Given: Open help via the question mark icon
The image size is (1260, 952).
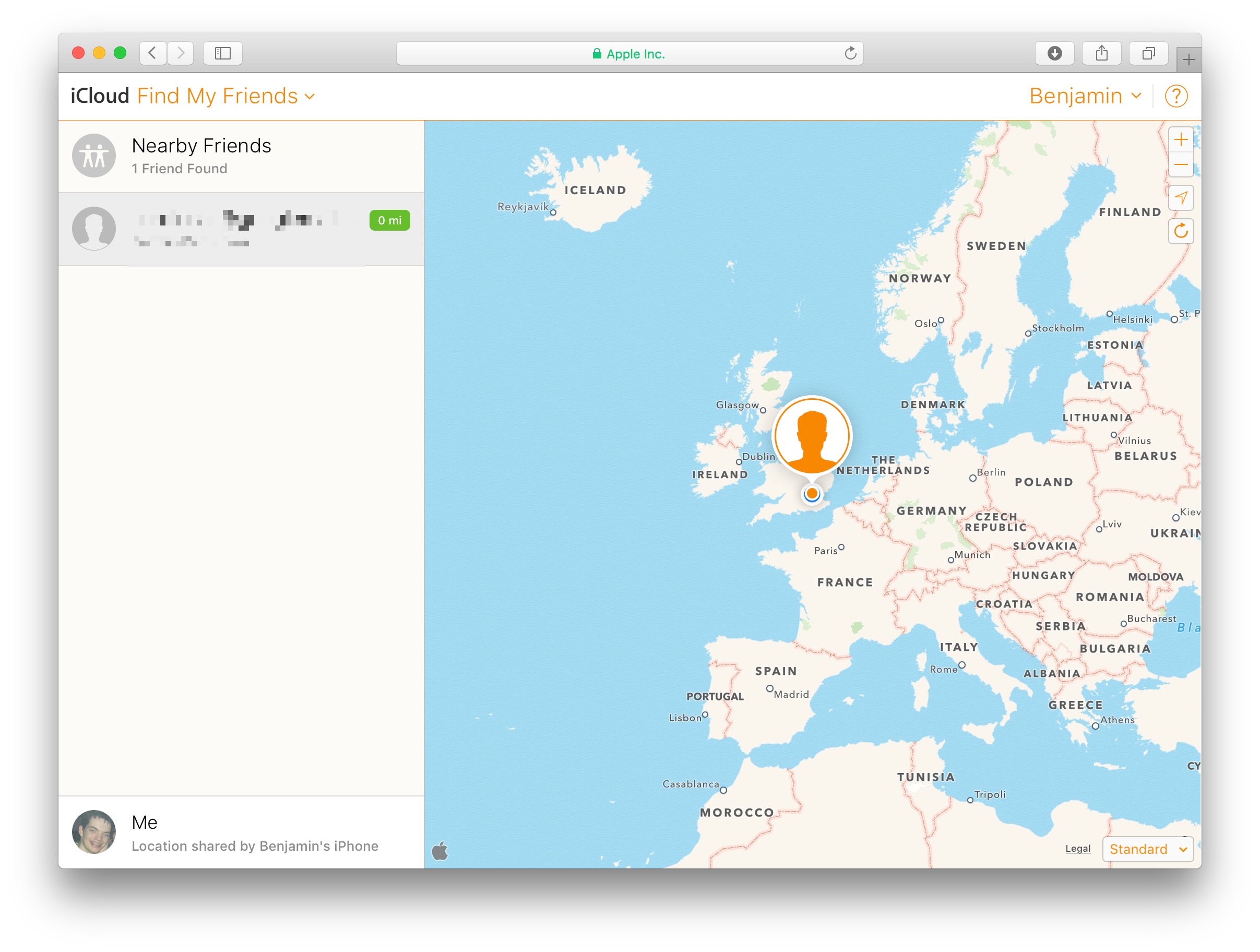Looking at the screenshot, I should (x=1176, y=96).
